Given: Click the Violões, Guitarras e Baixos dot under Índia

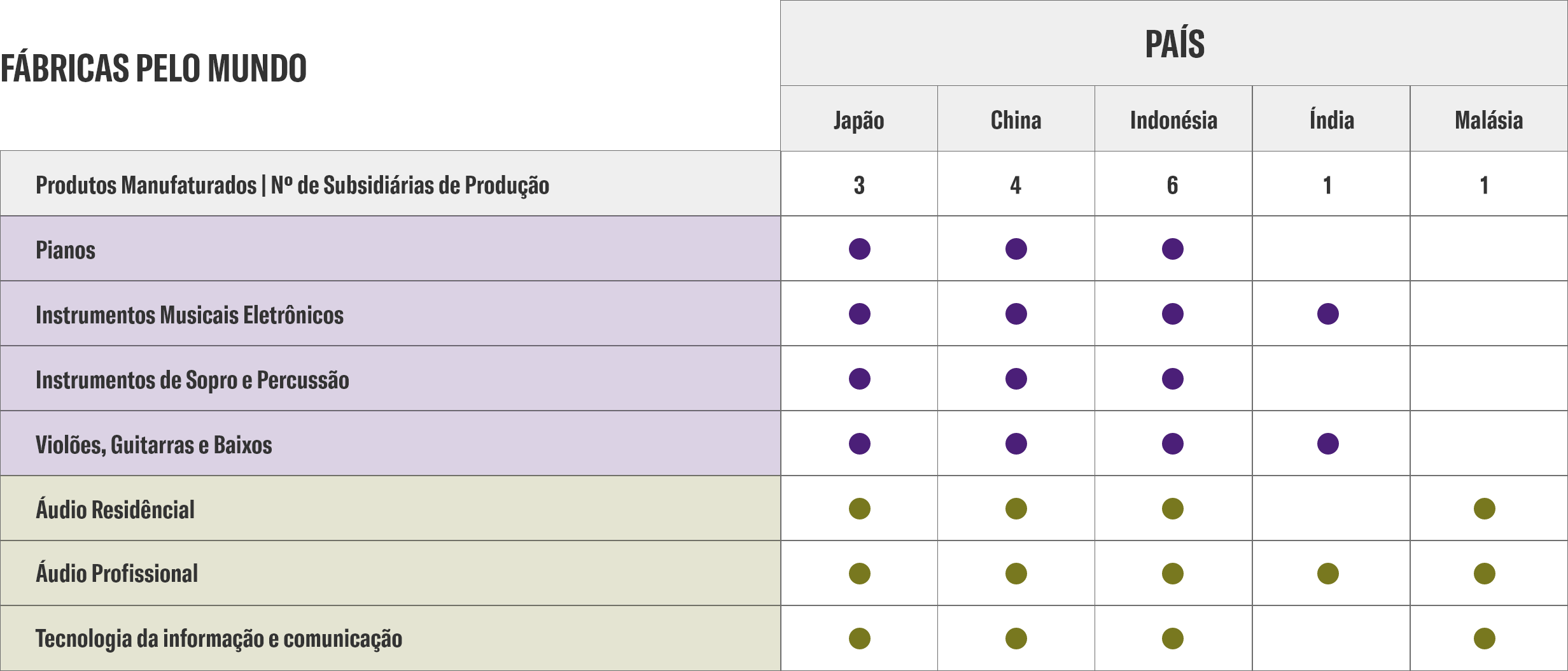Looking at the screenshot, I should 1328,444.
